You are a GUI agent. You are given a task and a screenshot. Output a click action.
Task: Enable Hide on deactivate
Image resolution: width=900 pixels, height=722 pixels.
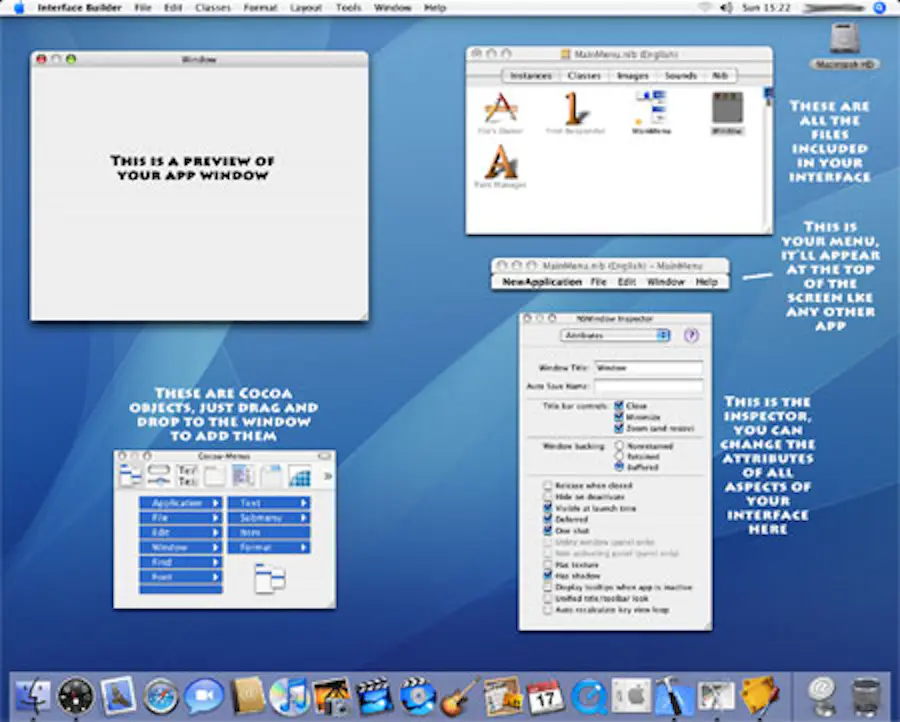(548, 496)
